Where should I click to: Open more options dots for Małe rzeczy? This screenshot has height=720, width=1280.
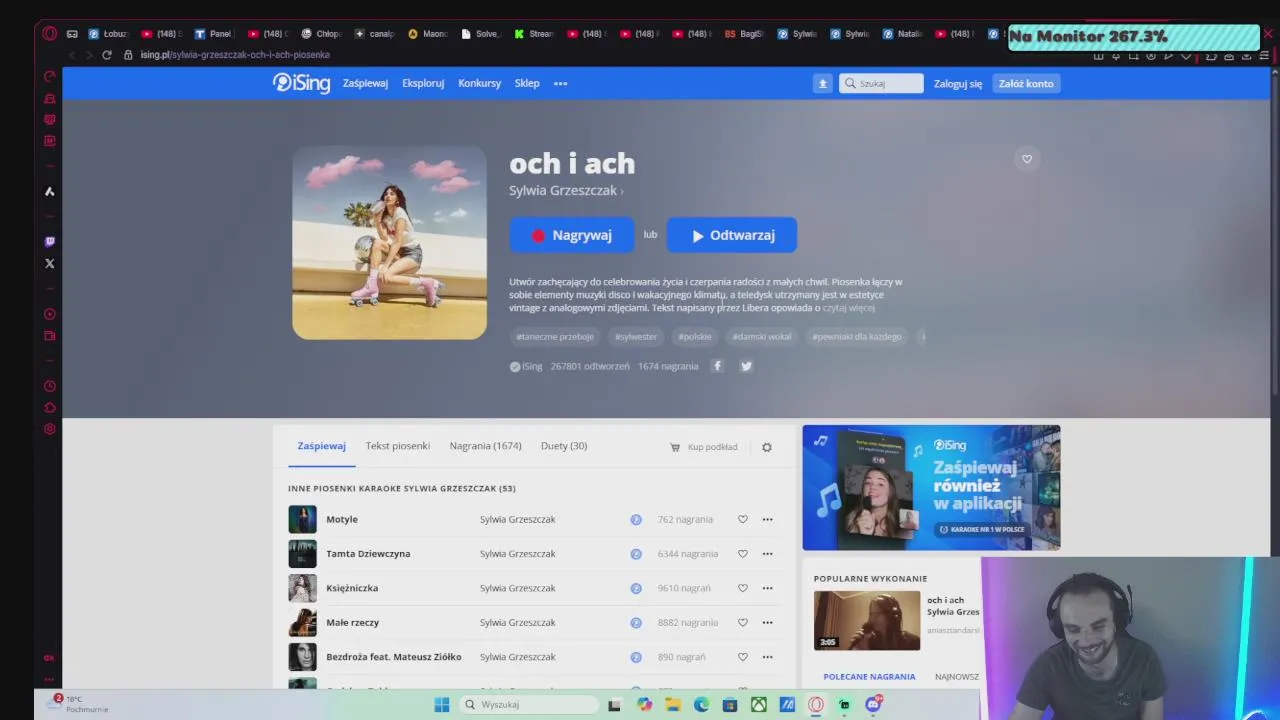point(767,622)
